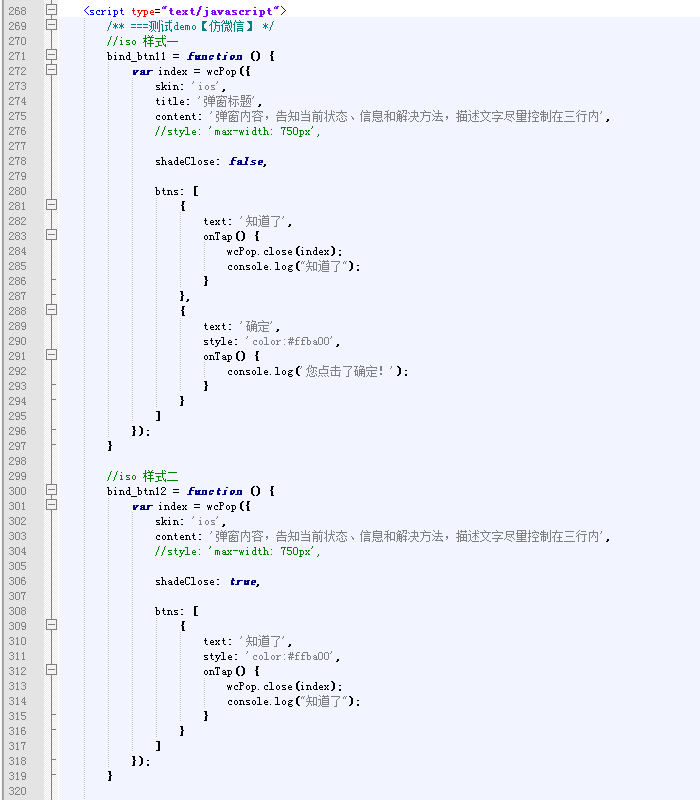Click closing bracket ] on line 317

point(158,746)
